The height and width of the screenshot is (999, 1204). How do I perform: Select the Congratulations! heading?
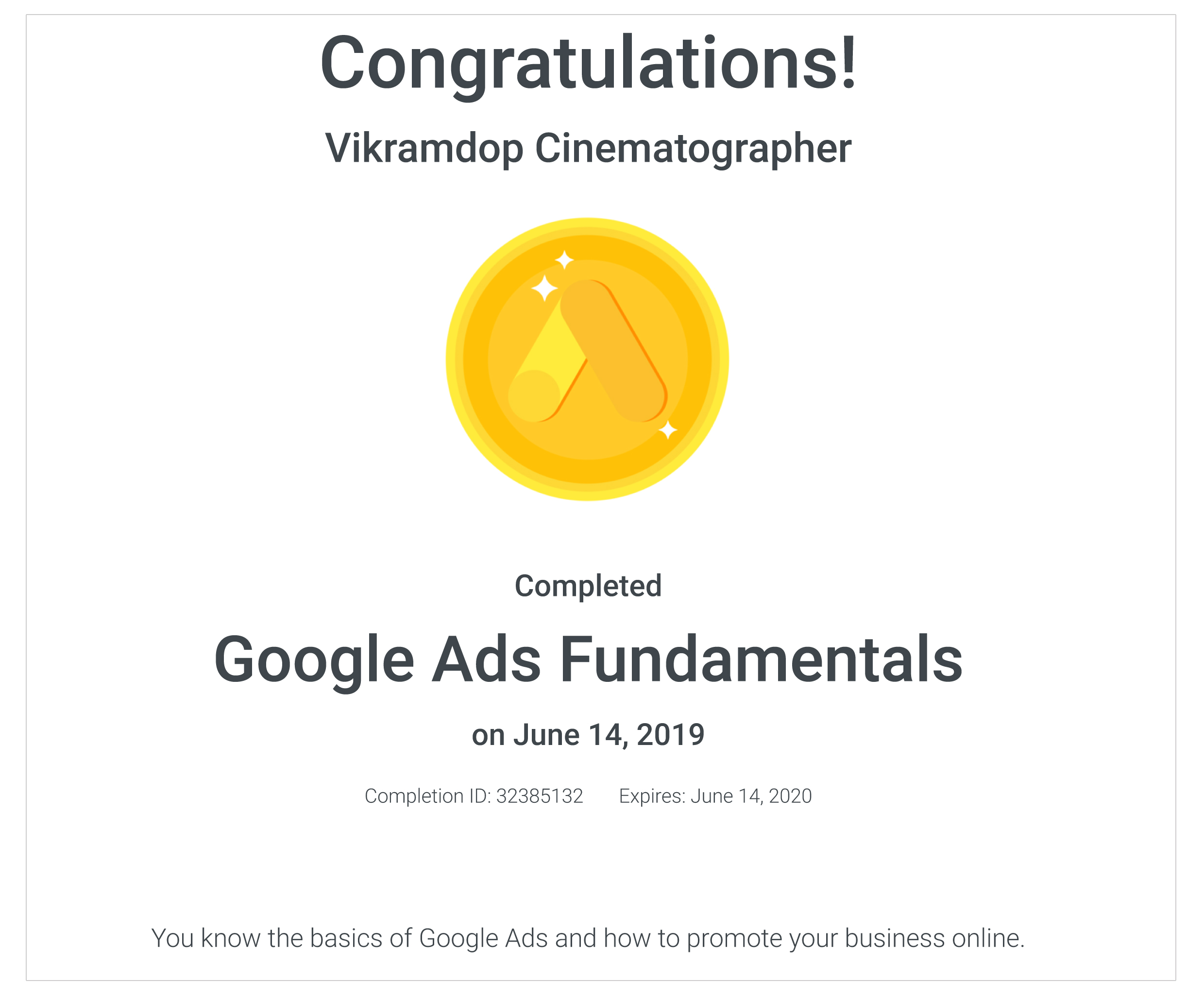pyautogui.click(x=588, y=63)
